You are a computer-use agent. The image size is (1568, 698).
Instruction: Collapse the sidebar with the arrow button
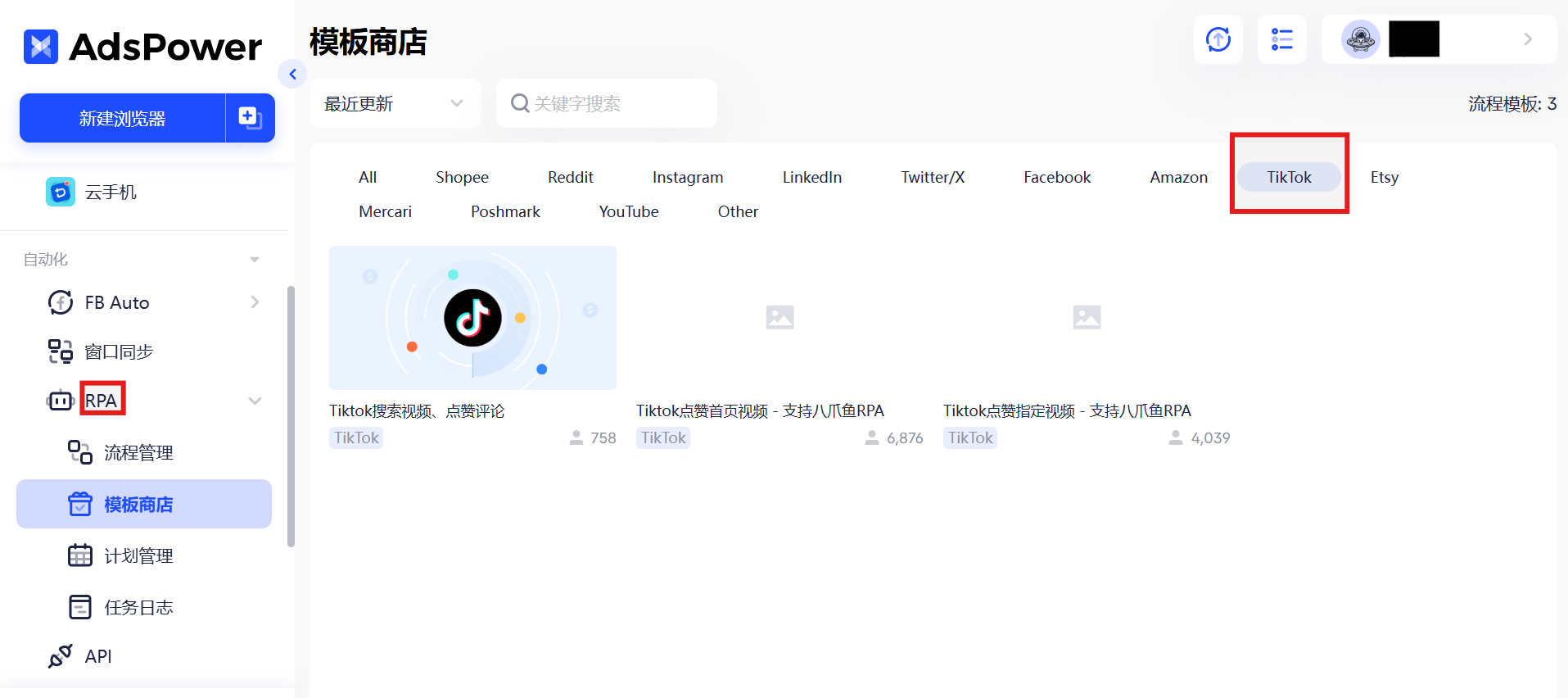(x=292, y=74)
